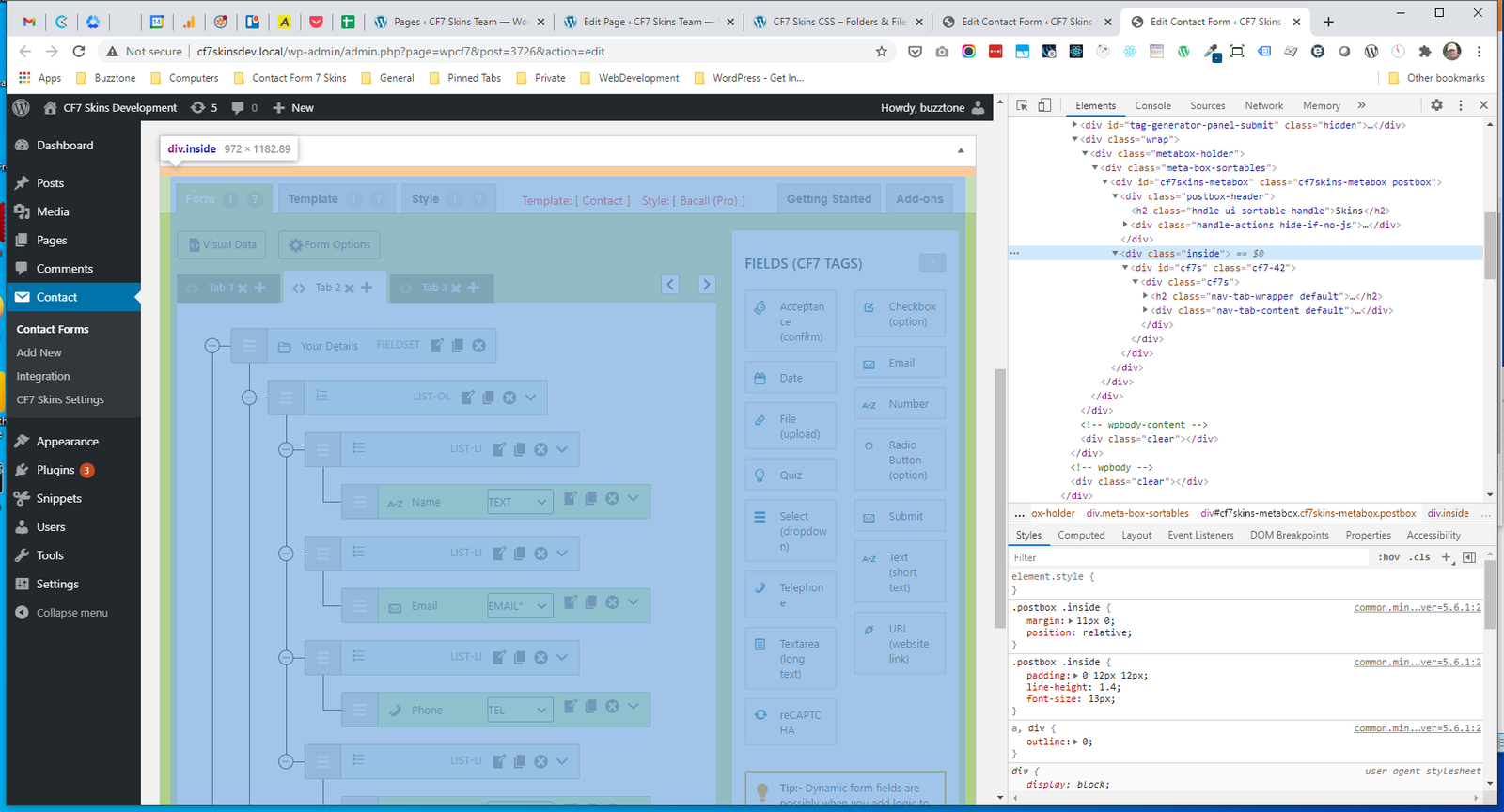Click the Form Options button
This screenshot has height=812, width=1504.
tap(329, 245)
